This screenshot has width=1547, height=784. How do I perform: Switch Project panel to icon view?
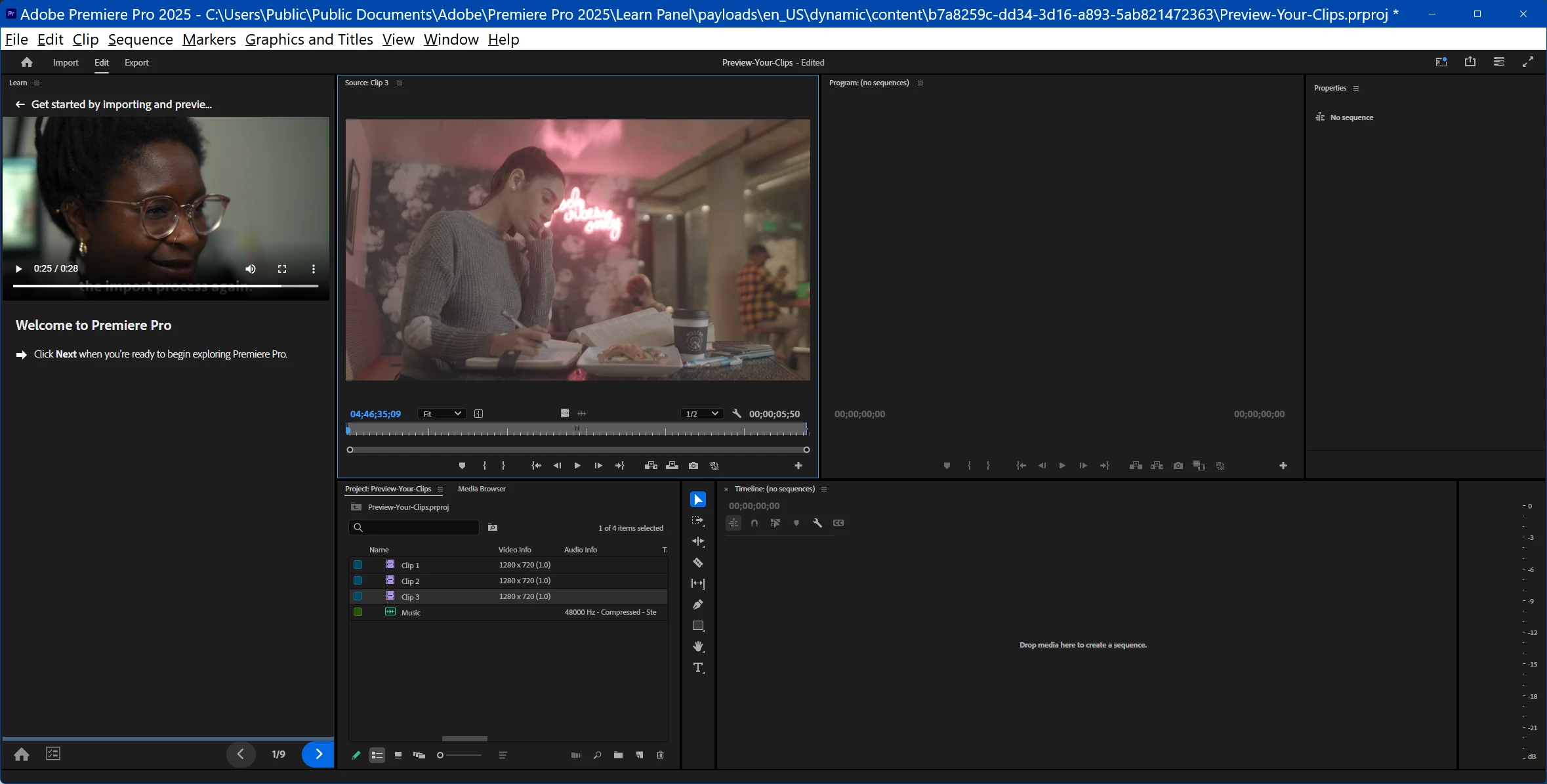point(398,755)
